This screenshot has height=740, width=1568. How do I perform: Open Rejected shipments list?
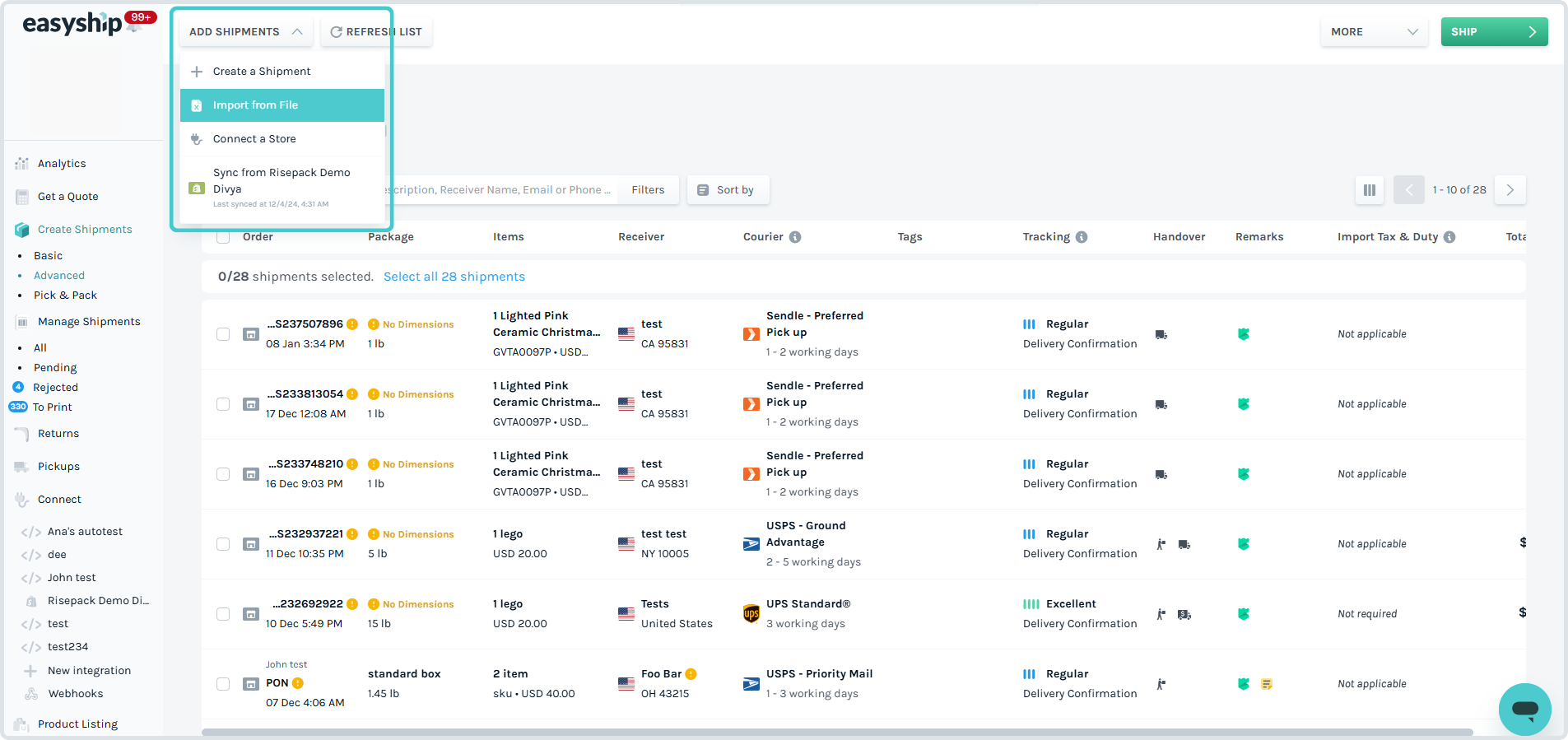pyautogui.click(x=55, y=388)
